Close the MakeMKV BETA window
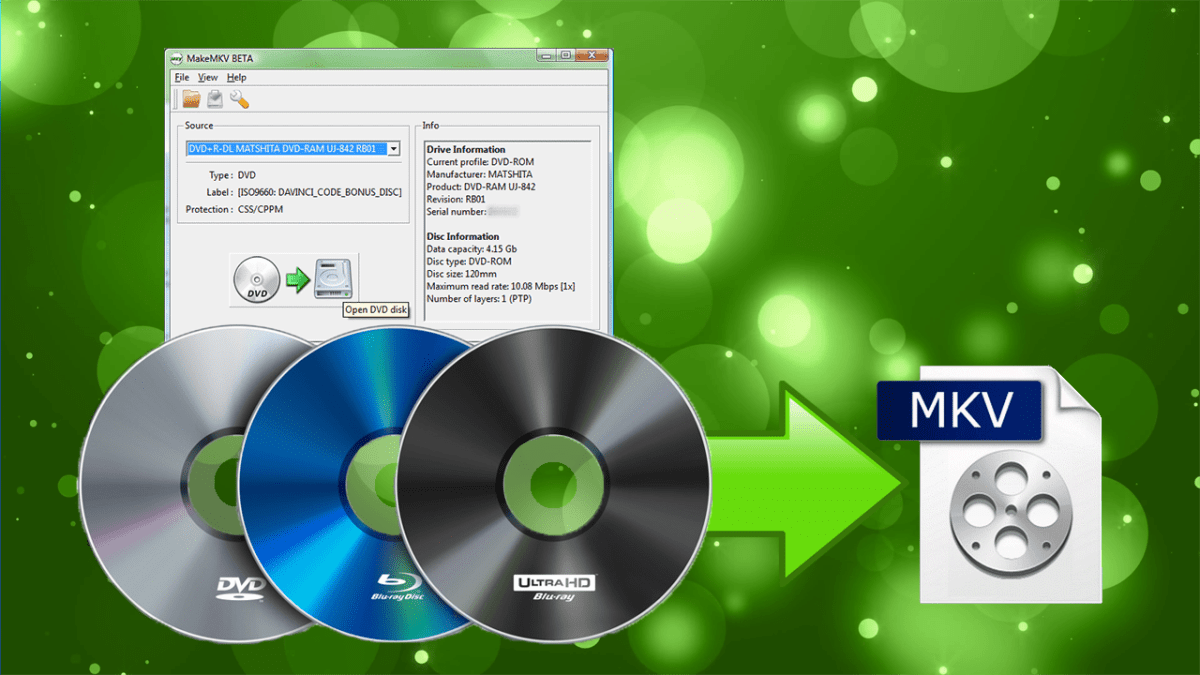Screen dimensions: 1200x675 (590, 56)
